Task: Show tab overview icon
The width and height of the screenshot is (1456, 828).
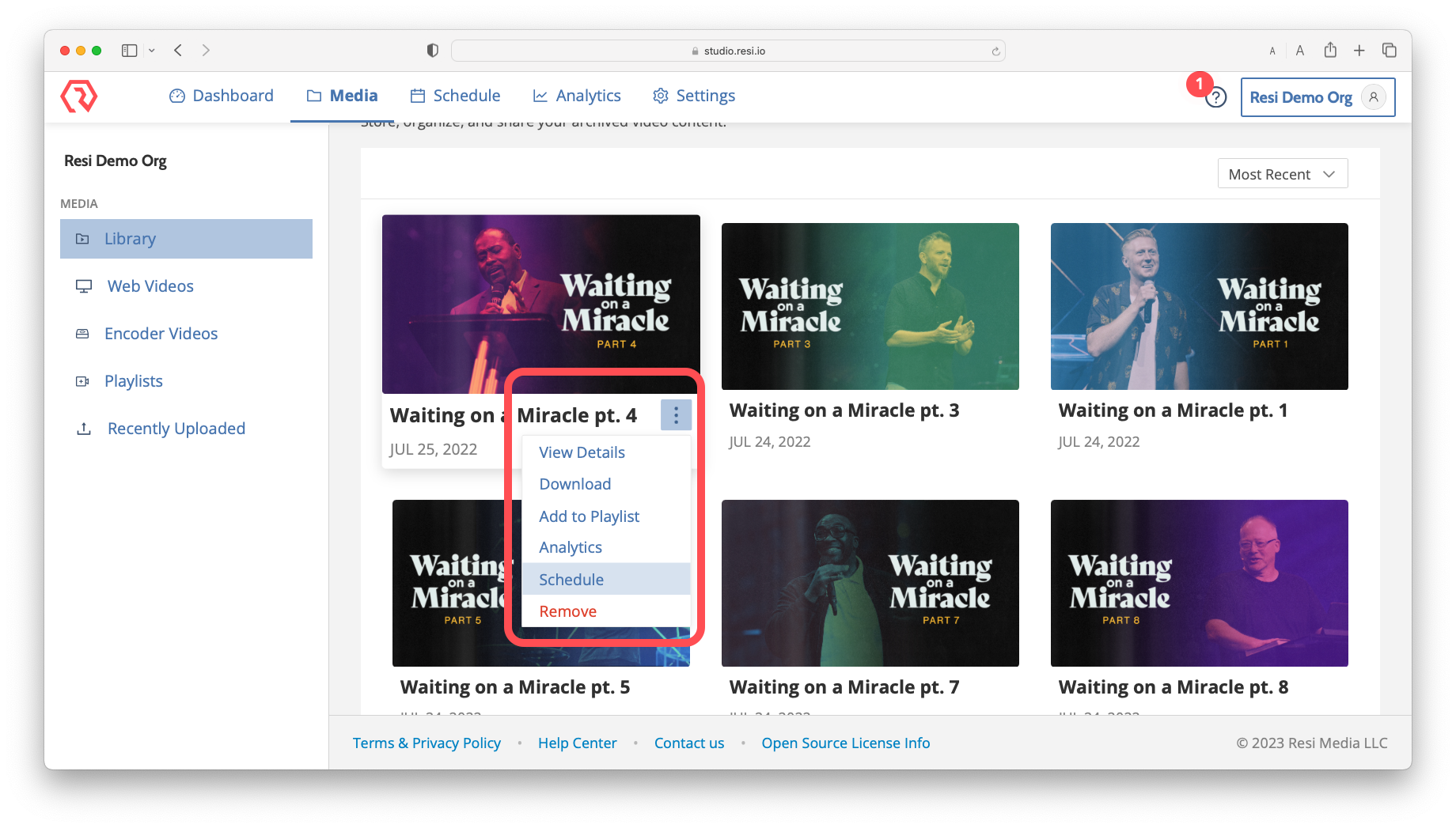Action: pyautogui.click(x=1389, y=51)
